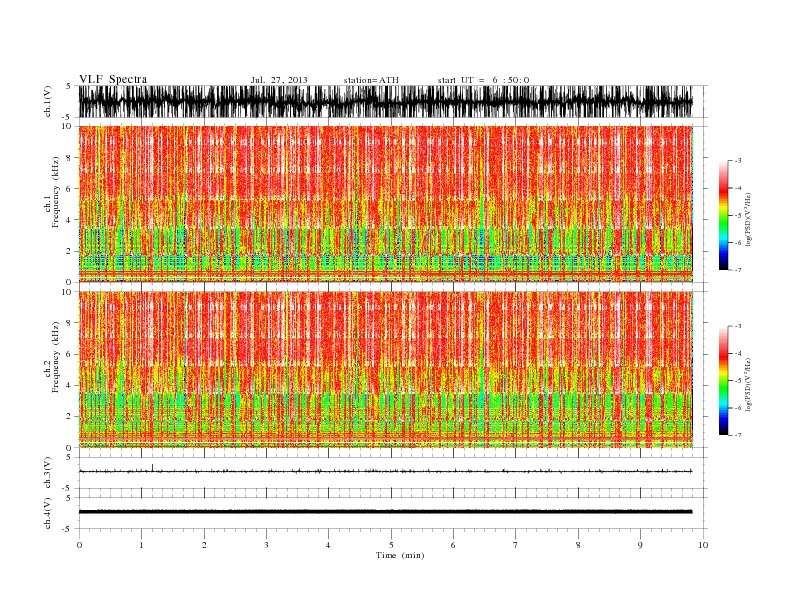The image size is (792, 612).
Task: Click the "ch.3(V)" axis label
Action: pyautogui.click(x=48, y=473)
